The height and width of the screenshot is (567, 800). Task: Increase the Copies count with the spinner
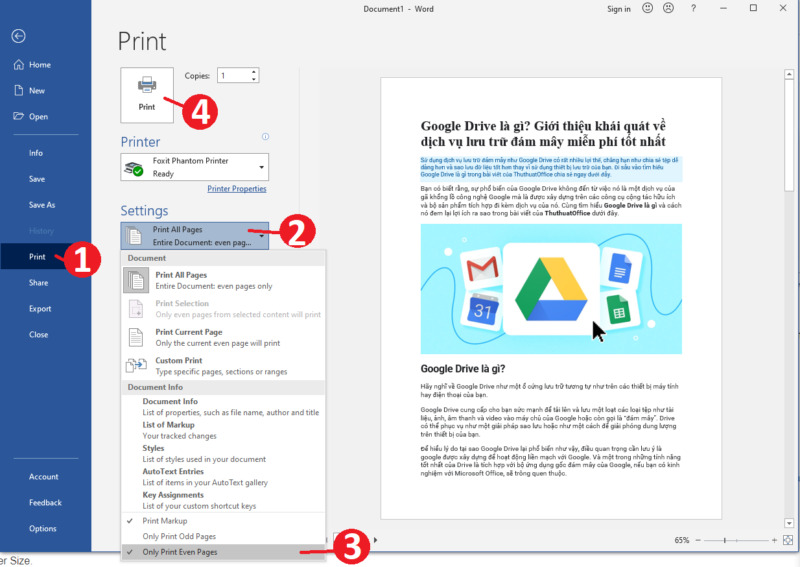pyautogui.click(x=256, y=71)
